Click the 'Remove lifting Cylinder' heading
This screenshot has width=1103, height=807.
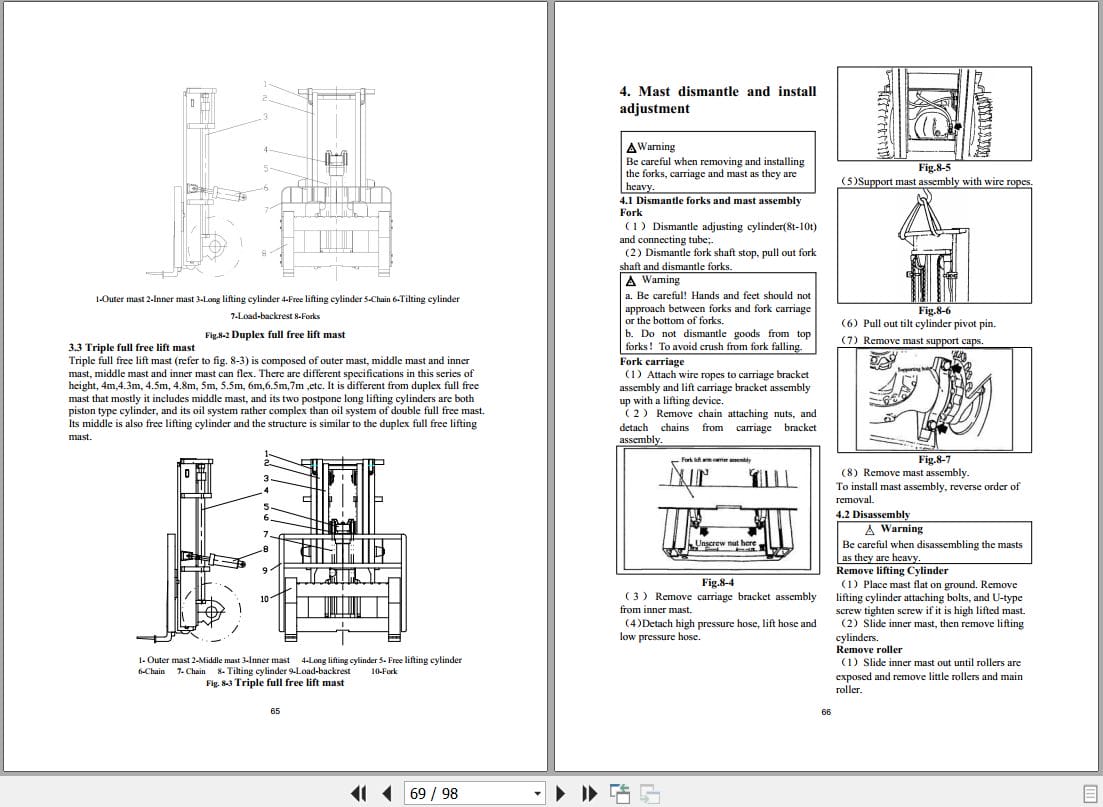tap(892, 571)
